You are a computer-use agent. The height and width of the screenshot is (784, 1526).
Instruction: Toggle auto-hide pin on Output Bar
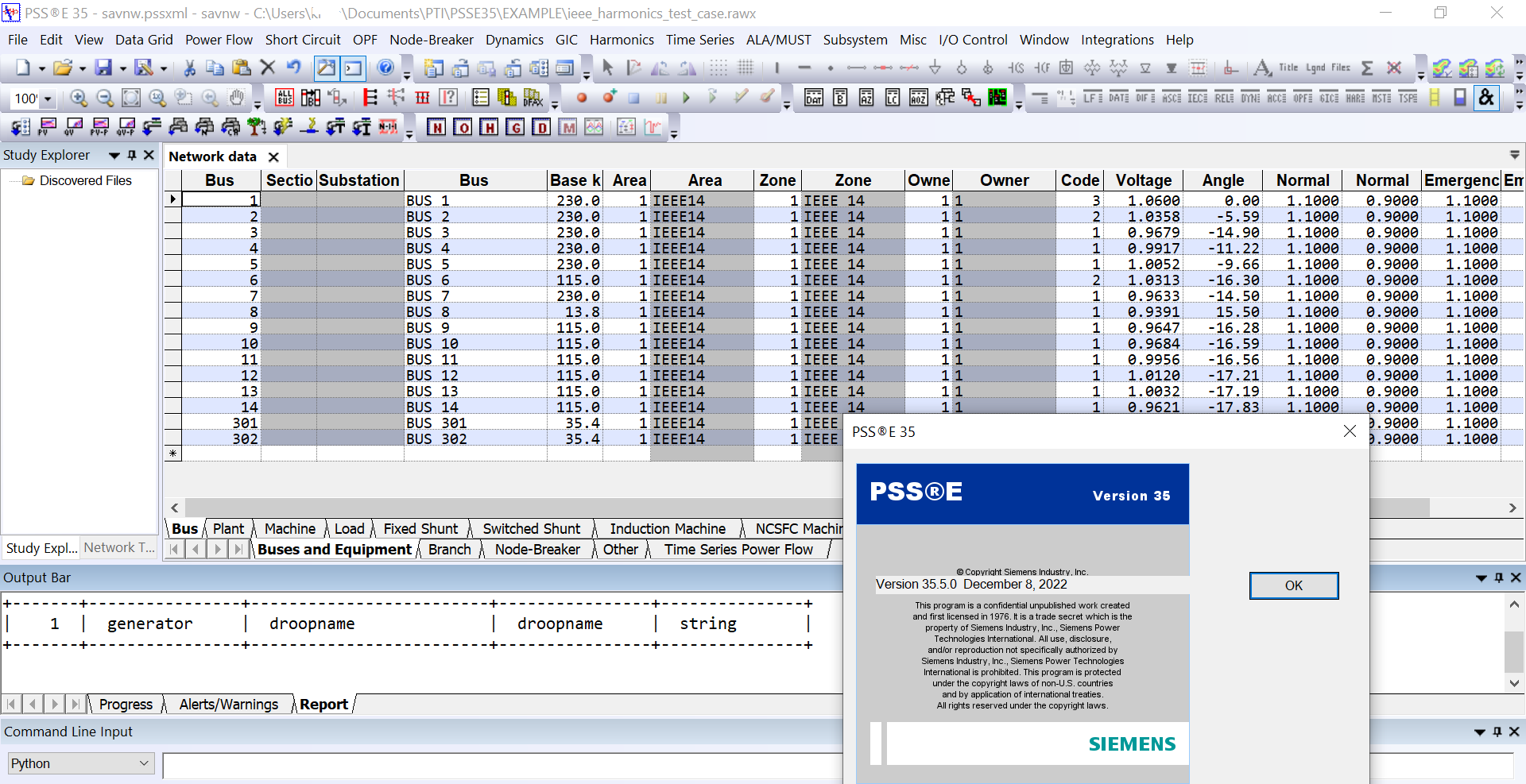point(1499,577)
